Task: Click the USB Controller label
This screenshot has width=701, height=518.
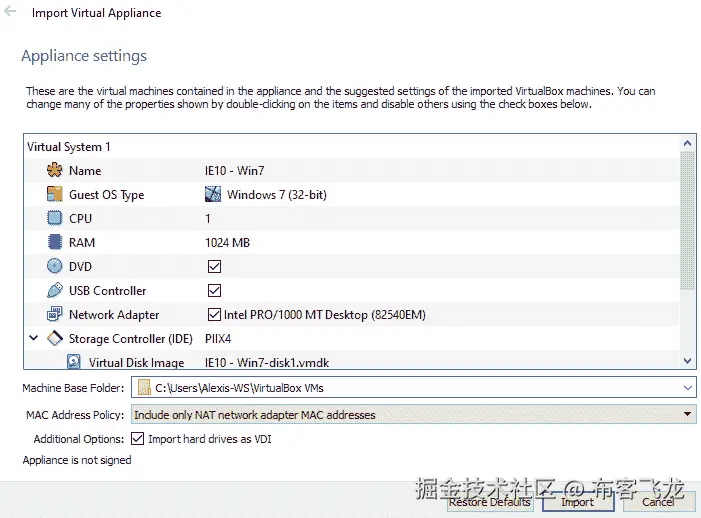Action: coord(107,291)
